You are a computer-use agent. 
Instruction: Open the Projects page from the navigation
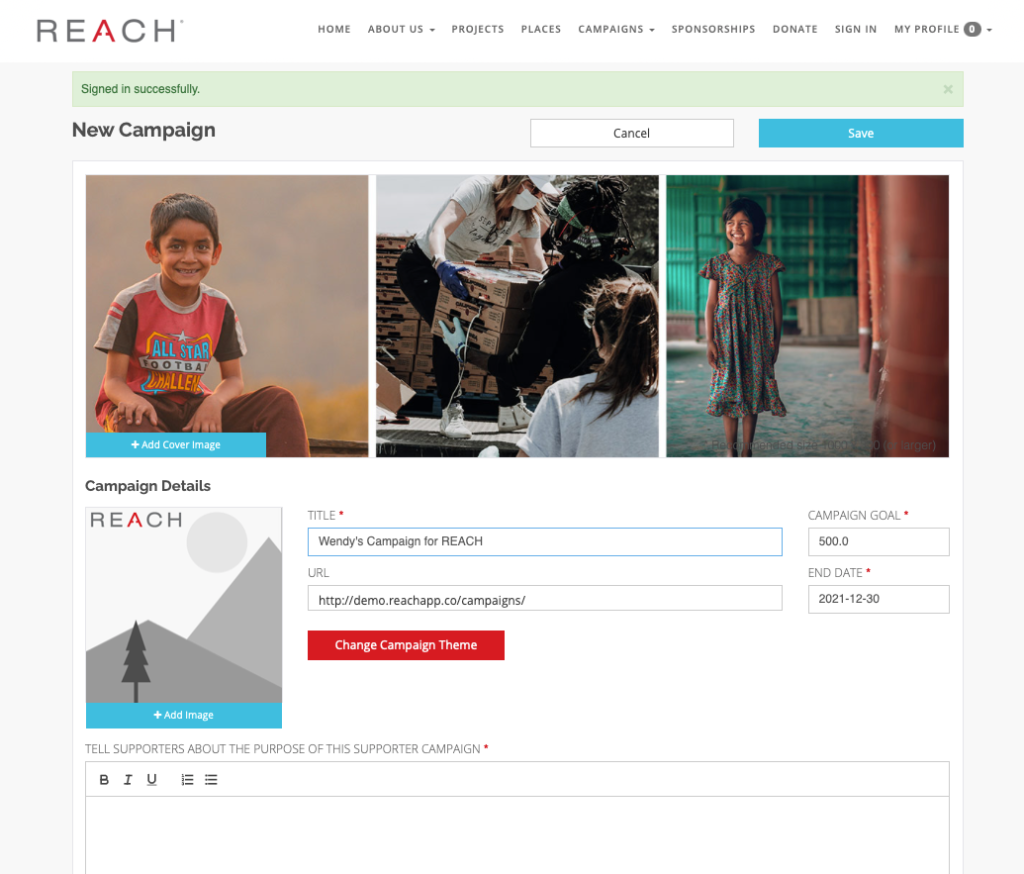click(477, 29)
